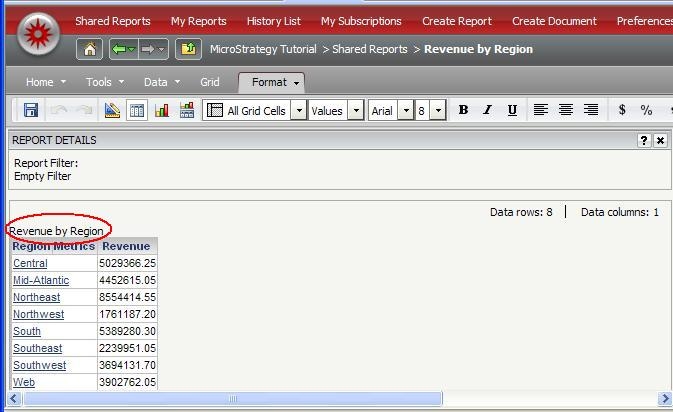The height and width of the screenshot is (412, 673).
Task: Open the Arial font dropdown
Action: (x=405, y=111)
